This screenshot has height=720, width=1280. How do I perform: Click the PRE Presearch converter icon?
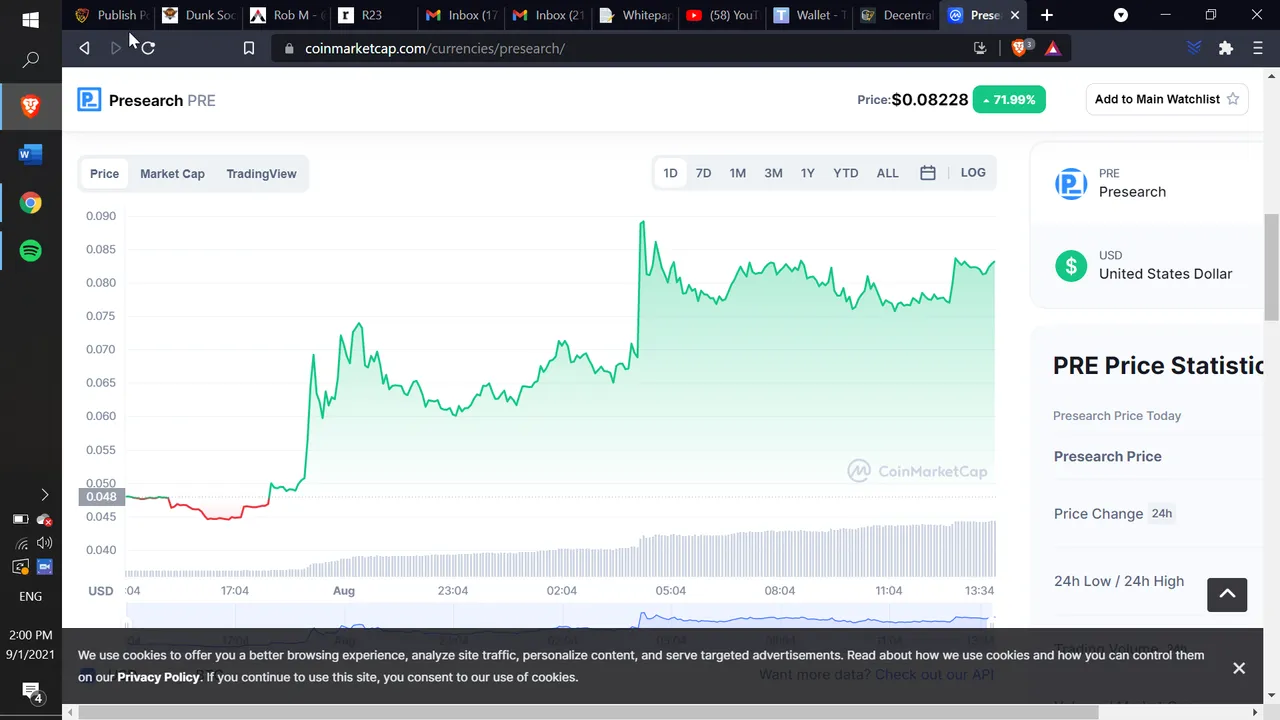[x=1071, y=183]
